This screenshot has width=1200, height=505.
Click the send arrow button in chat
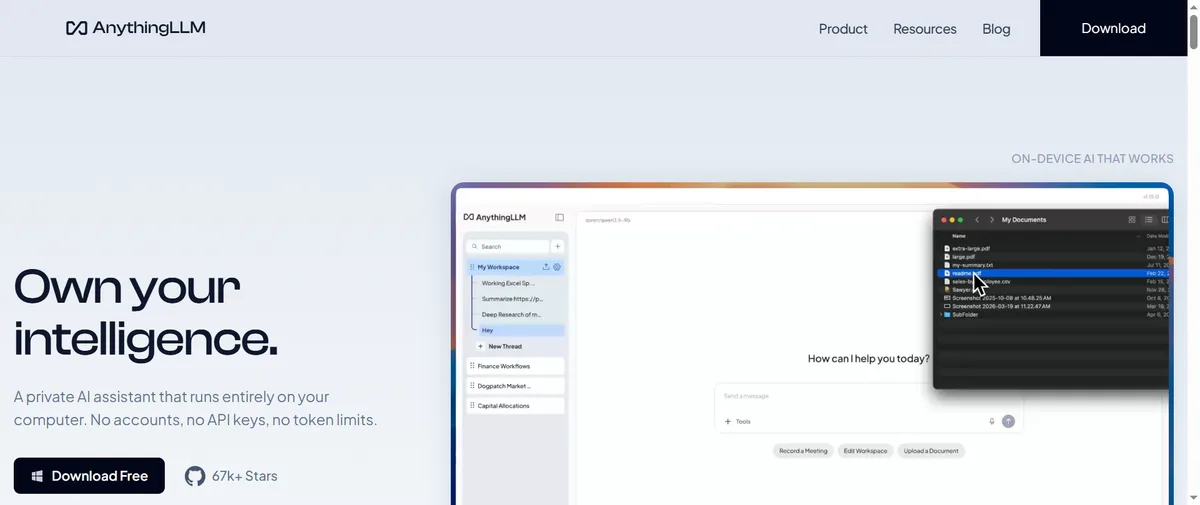click(1008, 421)
